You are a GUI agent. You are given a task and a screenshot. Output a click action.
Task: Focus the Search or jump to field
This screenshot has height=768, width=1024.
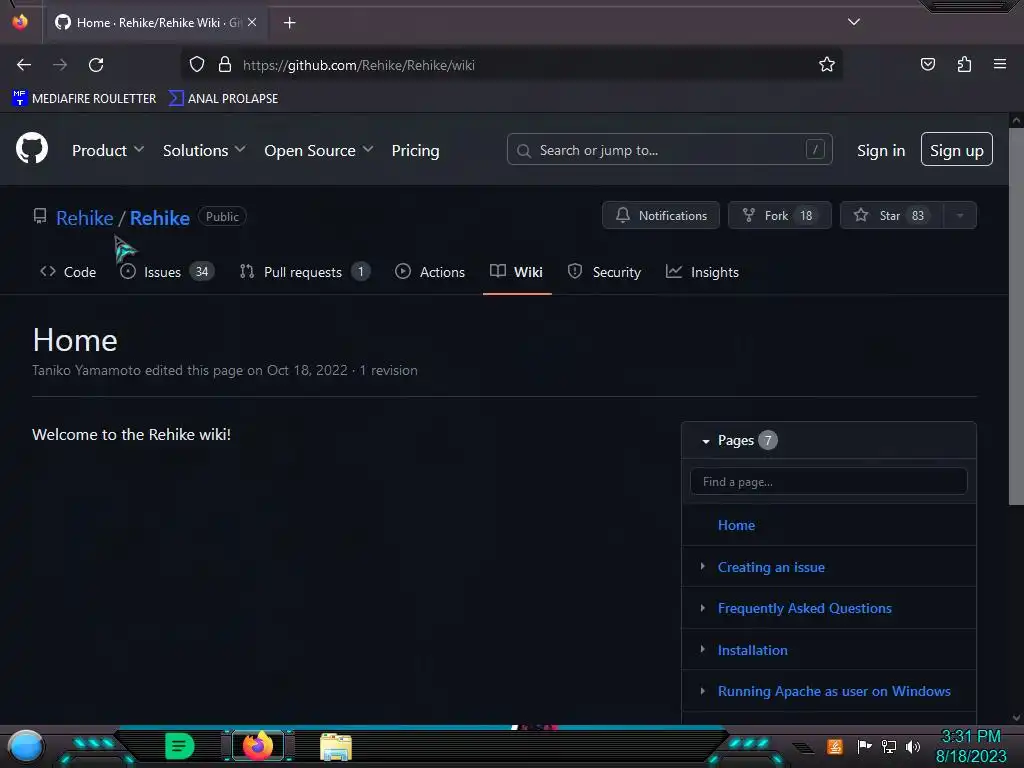tap(669, 150)
